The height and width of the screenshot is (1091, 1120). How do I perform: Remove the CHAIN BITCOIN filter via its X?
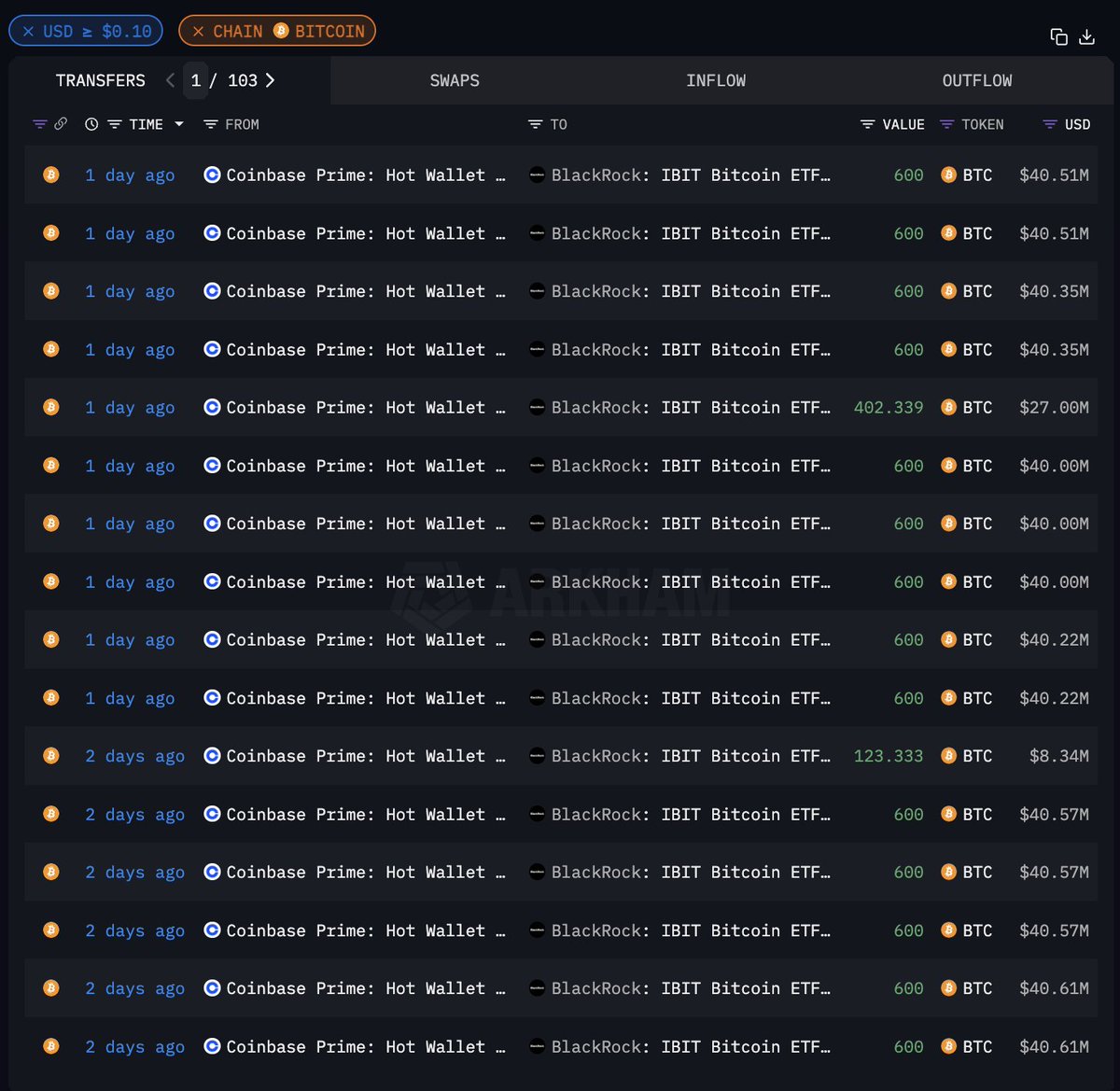tap(198, 32)
